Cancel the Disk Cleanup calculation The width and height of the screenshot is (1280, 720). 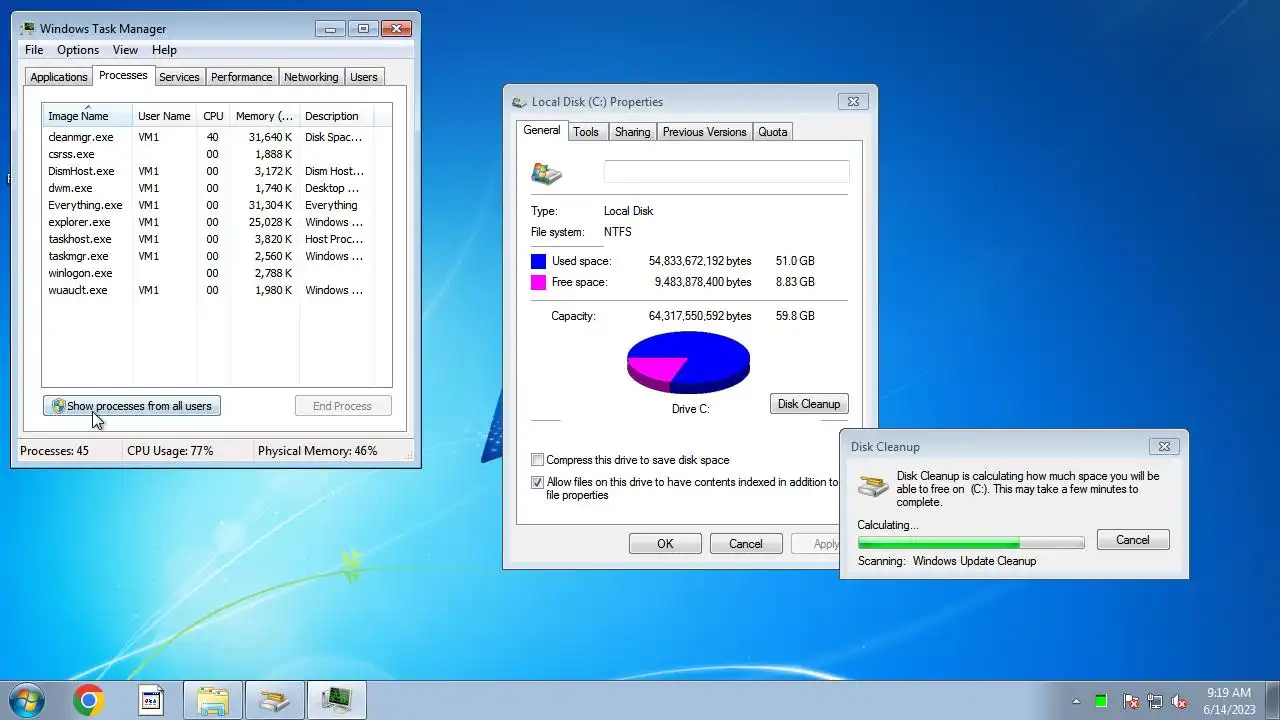[1133, 540]
